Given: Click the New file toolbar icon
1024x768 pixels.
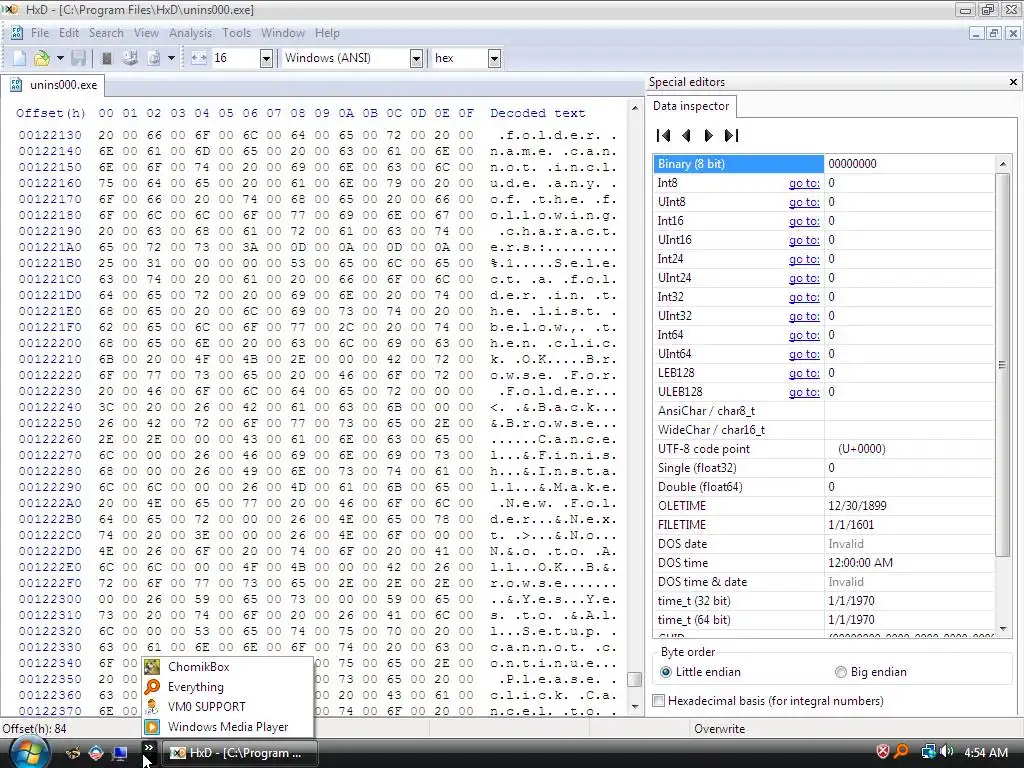Looking at the screenshot, I should pos(20,58).
